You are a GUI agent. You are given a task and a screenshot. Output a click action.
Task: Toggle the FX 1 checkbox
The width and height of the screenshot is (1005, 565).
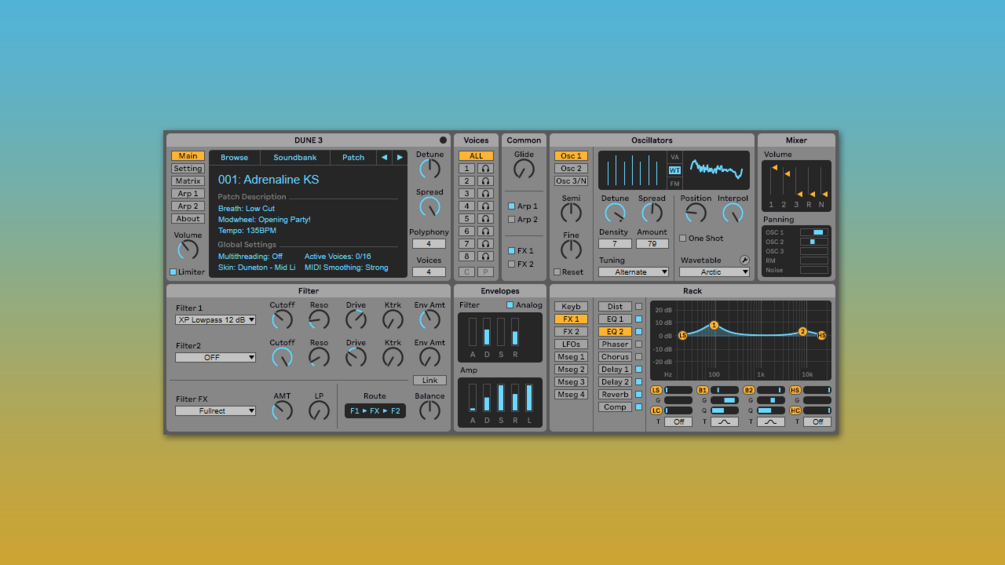pos(511,251)
